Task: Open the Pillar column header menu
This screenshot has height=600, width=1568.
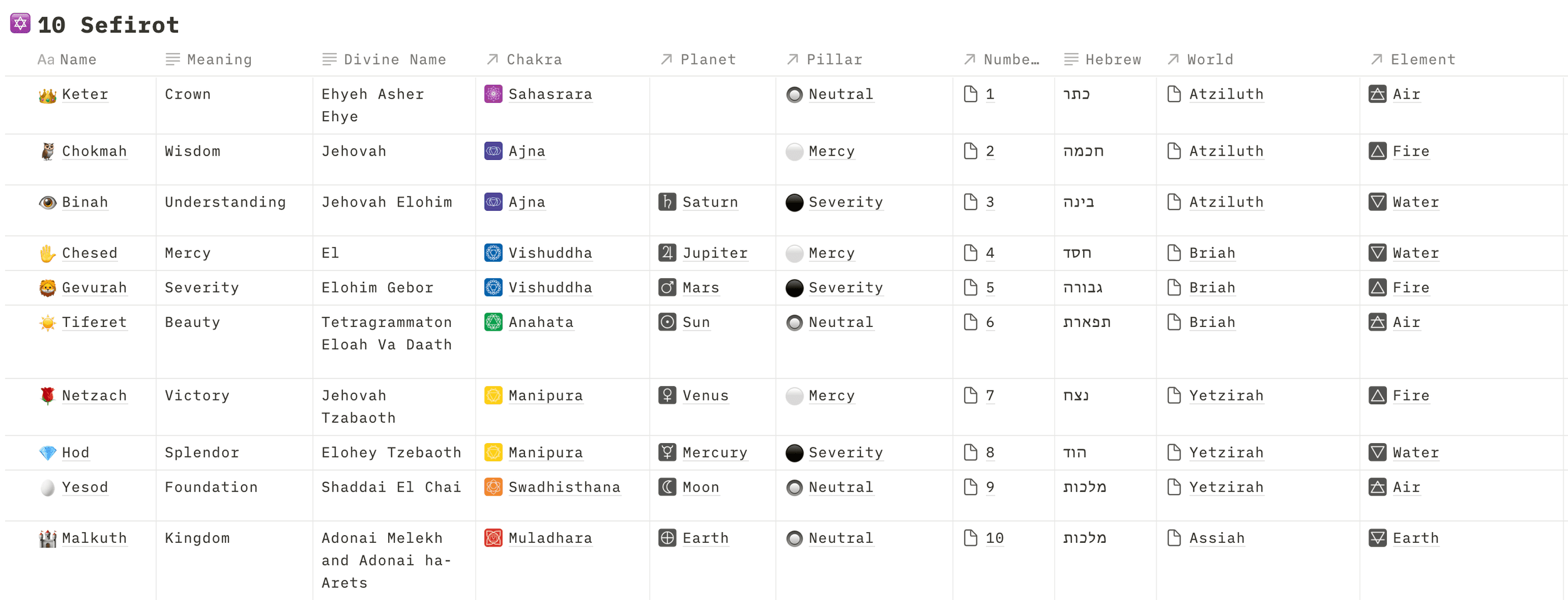Action: (834, 60)
